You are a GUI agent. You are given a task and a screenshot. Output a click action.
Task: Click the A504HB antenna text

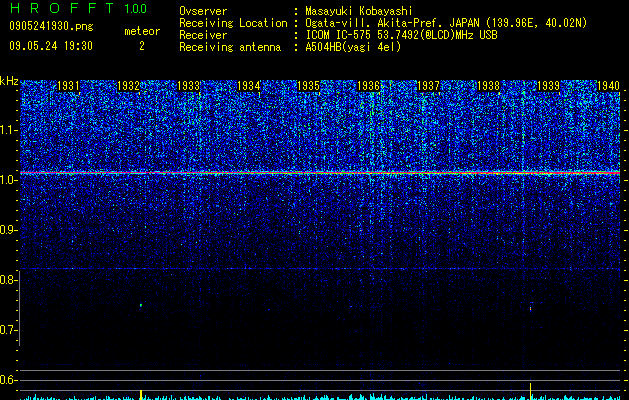[x=353, y=47]
